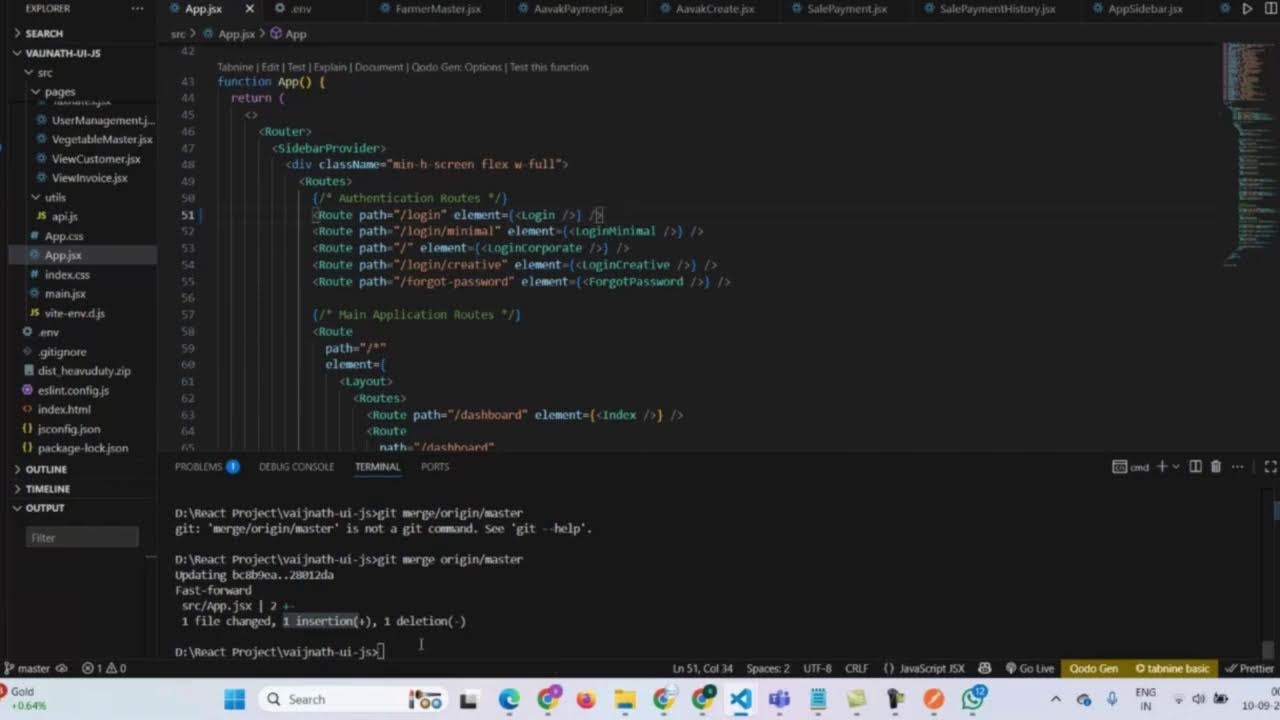Open .gitignore in the explorer
The image size is (1280, 720).
click(x=62, y=352)
